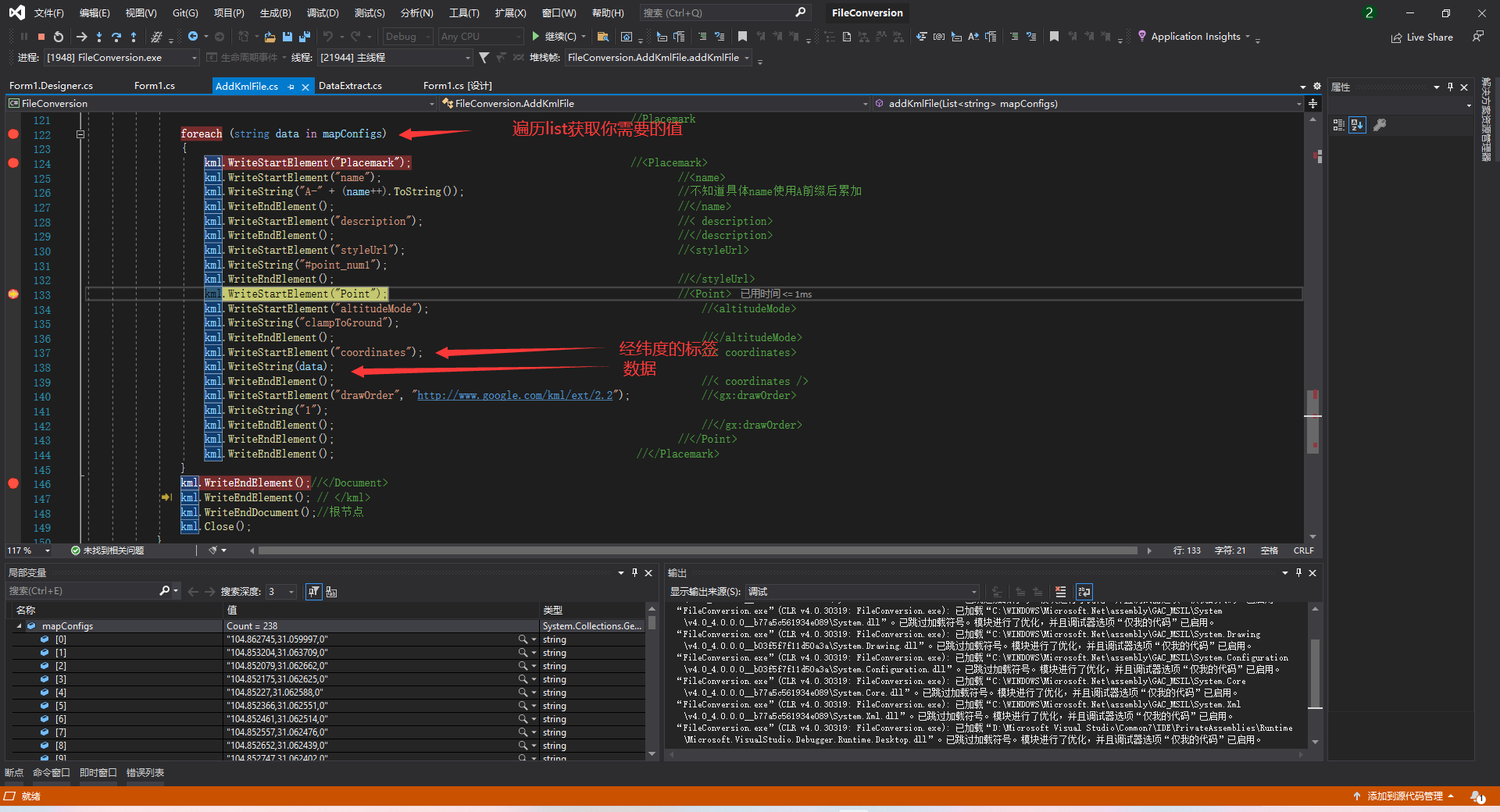Viewport: 1500px width, 812px height.
Task: Open the property pages wrench icon
Action: (1380, 125)
